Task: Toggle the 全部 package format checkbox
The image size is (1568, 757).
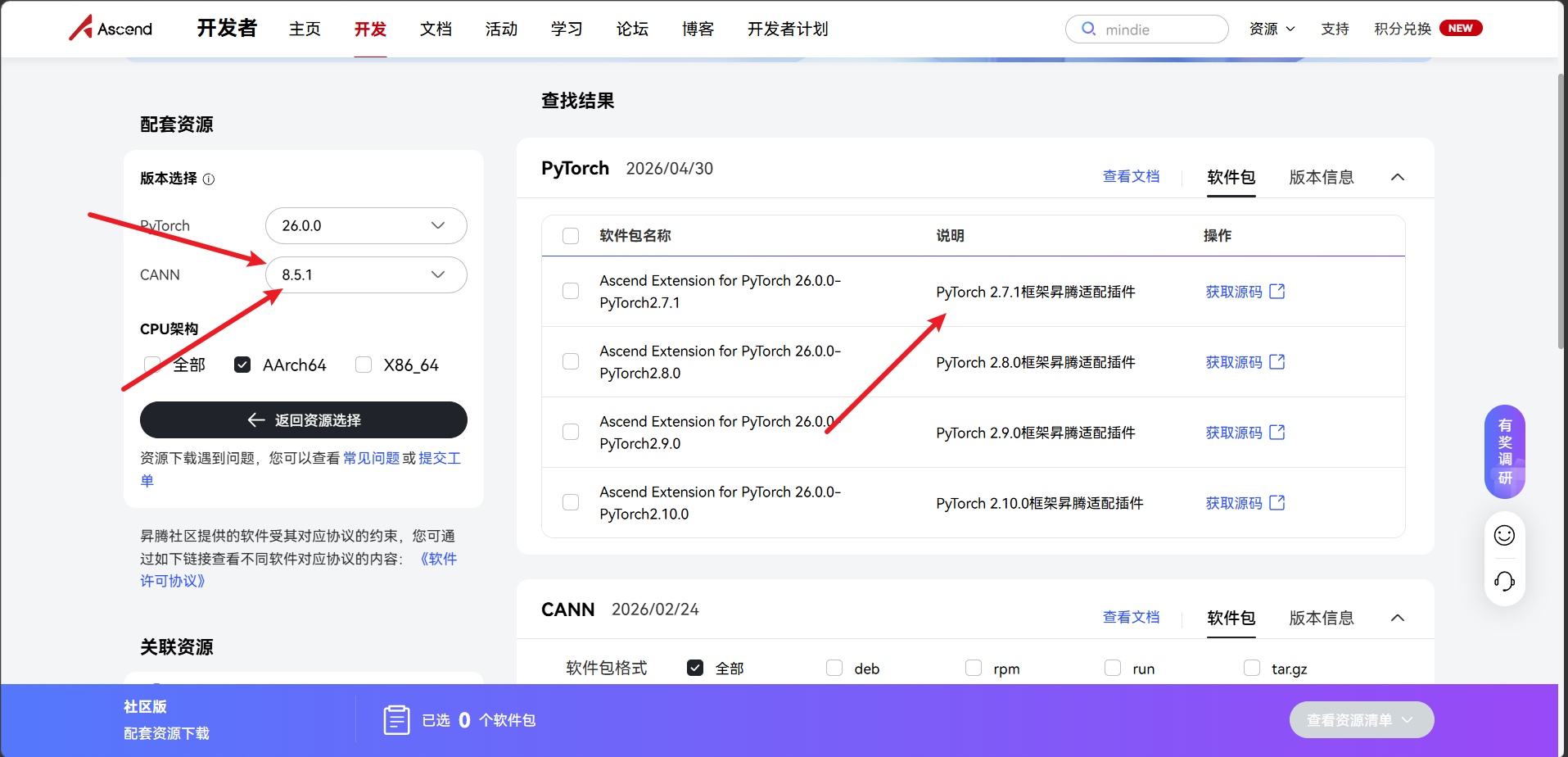Action: (695, 668)
